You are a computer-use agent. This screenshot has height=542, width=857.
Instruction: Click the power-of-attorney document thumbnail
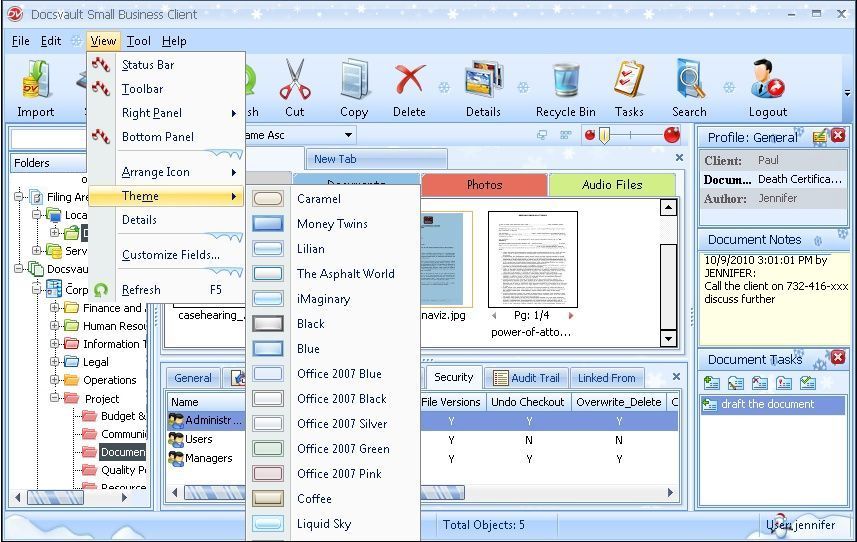tap(532, 260)
